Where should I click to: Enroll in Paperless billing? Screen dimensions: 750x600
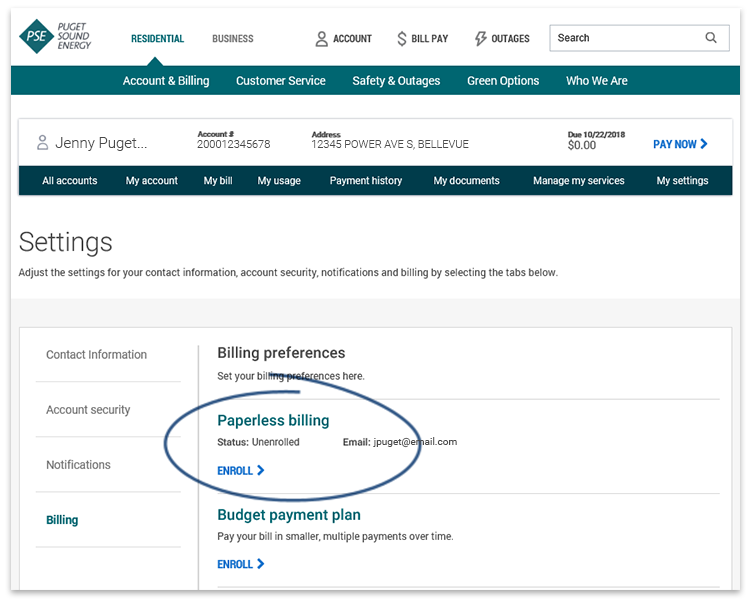(241, 471)
